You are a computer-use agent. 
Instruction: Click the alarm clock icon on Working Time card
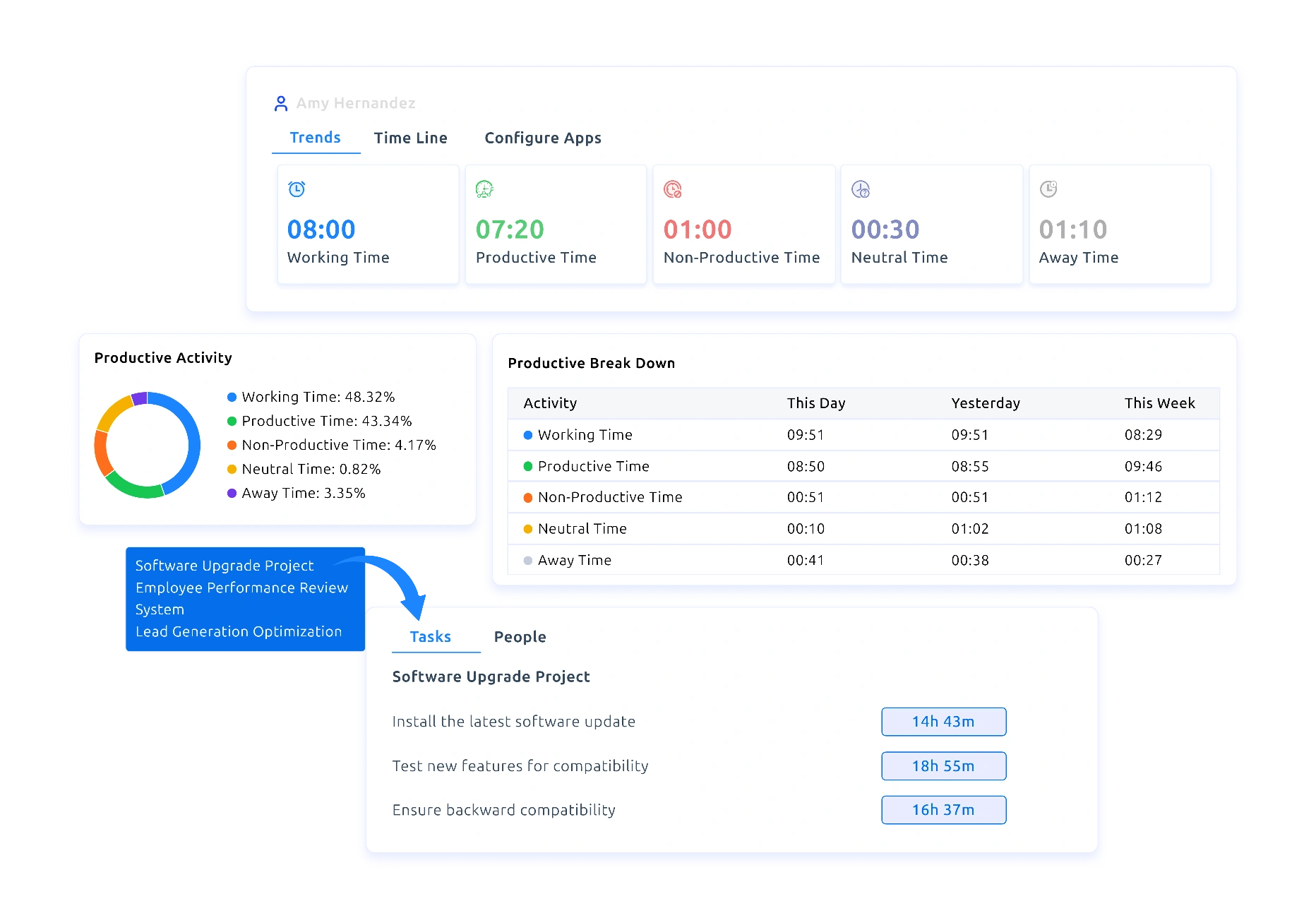297,189
